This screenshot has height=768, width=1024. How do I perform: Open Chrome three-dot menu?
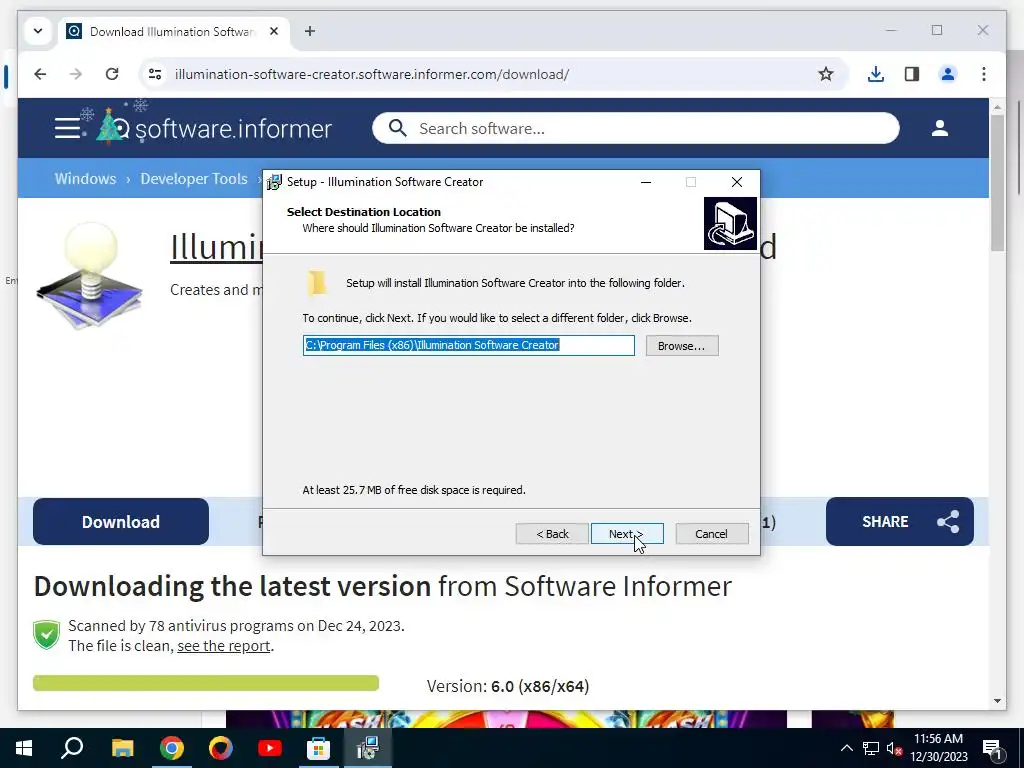[x=984, y=74]
